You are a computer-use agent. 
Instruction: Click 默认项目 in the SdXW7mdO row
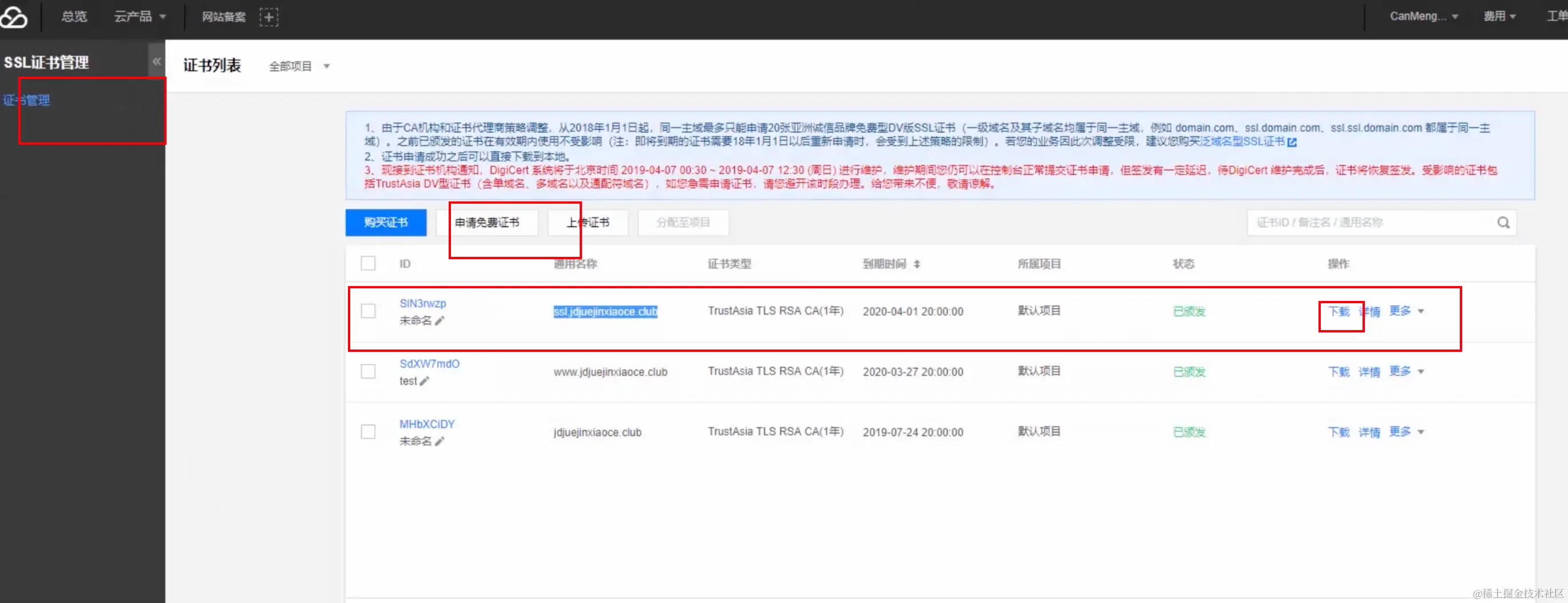coord(1039,371)
